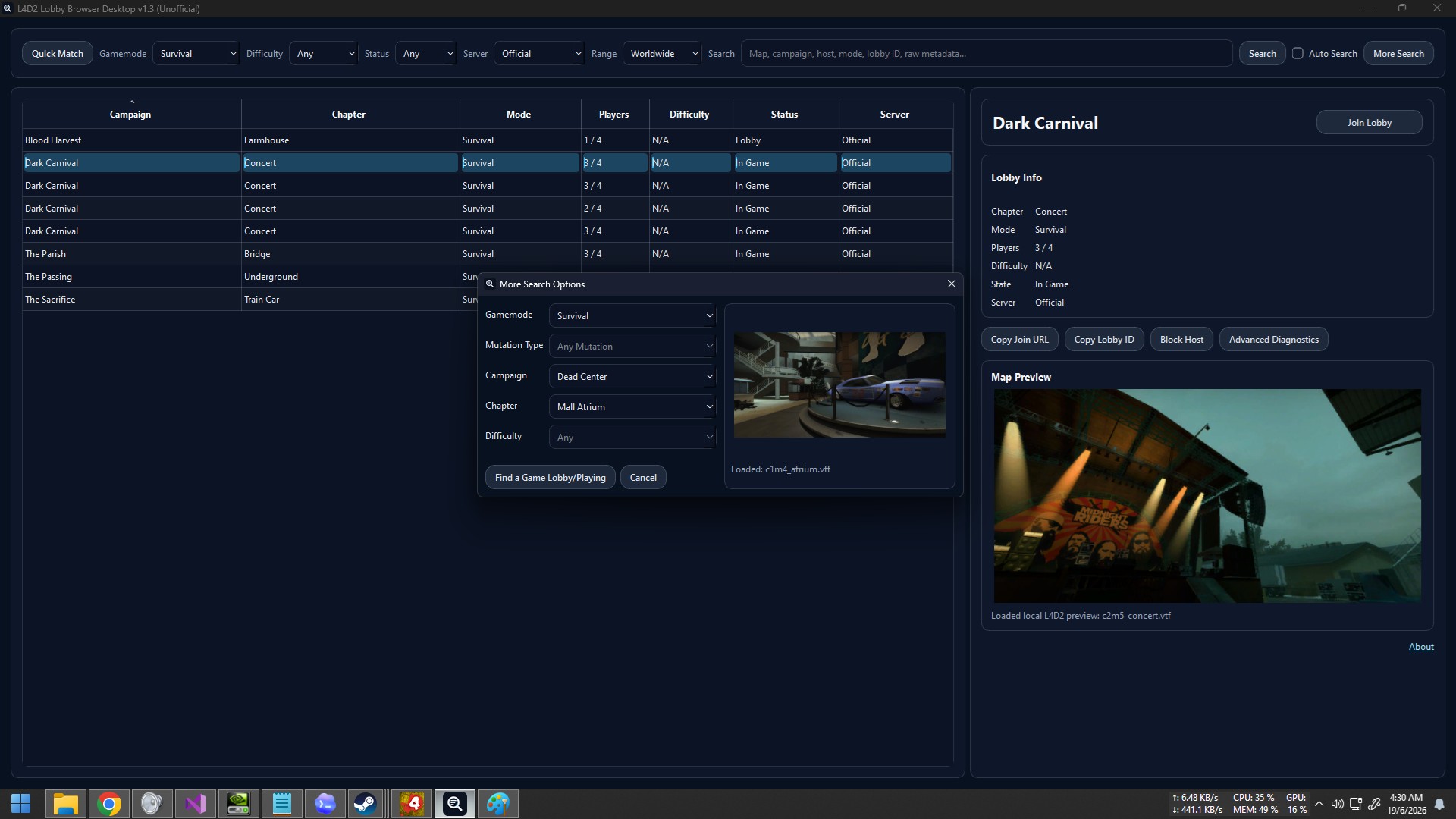
Task: Select The Sacrifice Train Car row
Action: pyautogui.click(x=250, y=300)
